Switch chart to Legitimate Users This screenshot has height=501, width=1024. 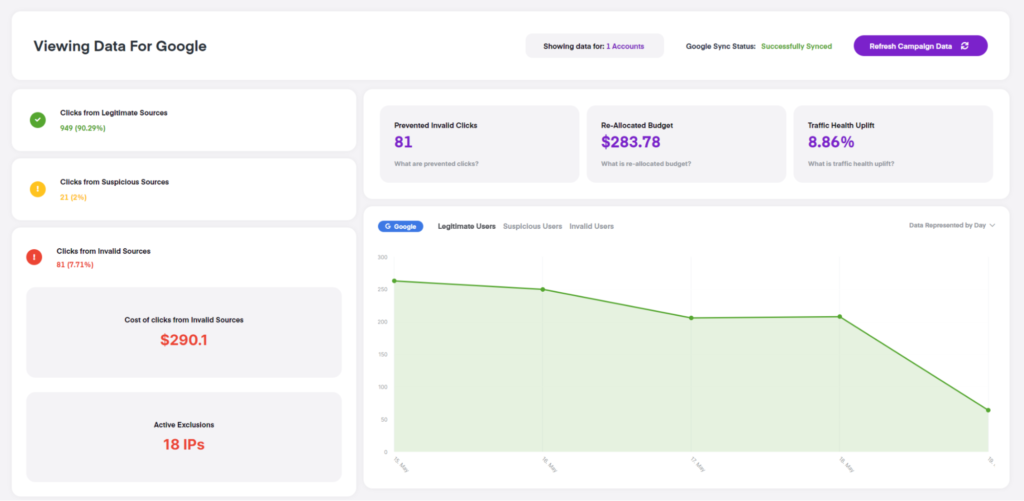click(x=466, y=227)
